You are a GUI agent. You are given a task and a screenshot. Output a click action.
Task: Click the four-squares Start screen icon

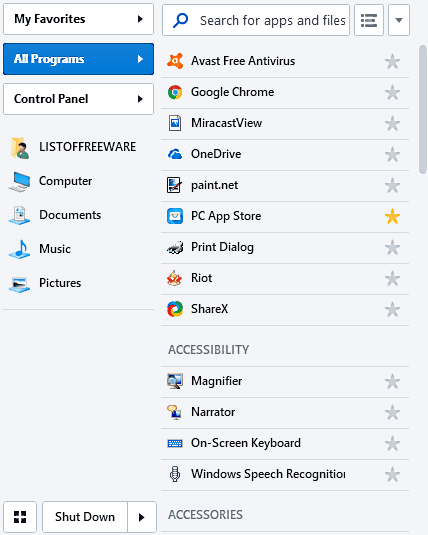20,517
